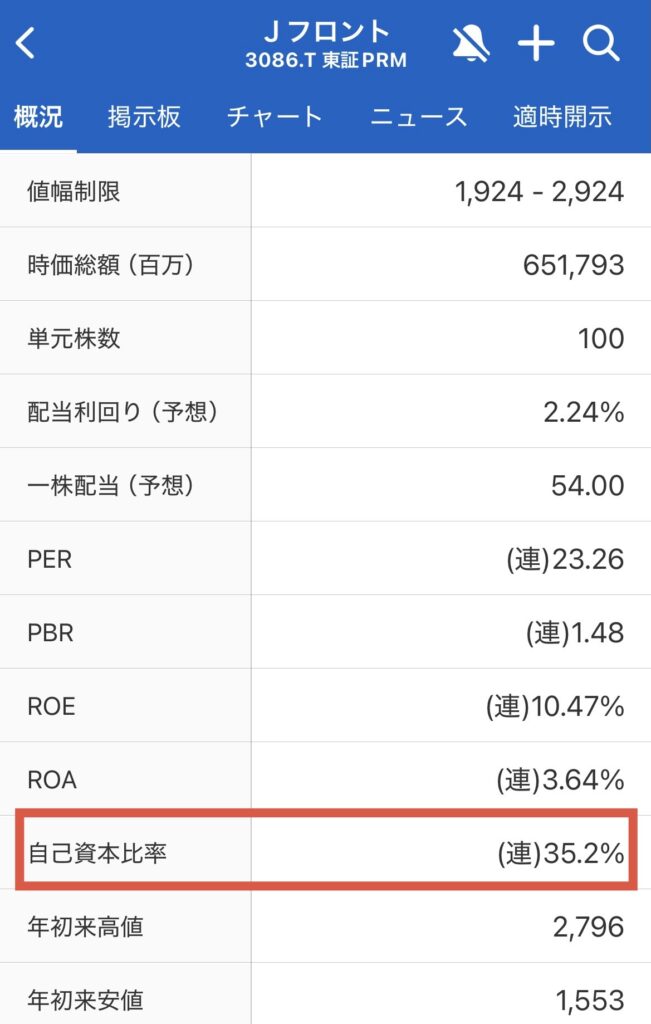Open search with the magnifier icon
Image resolution: width=651 pixels, height=1024 pixels.
(x=601, y=44)
